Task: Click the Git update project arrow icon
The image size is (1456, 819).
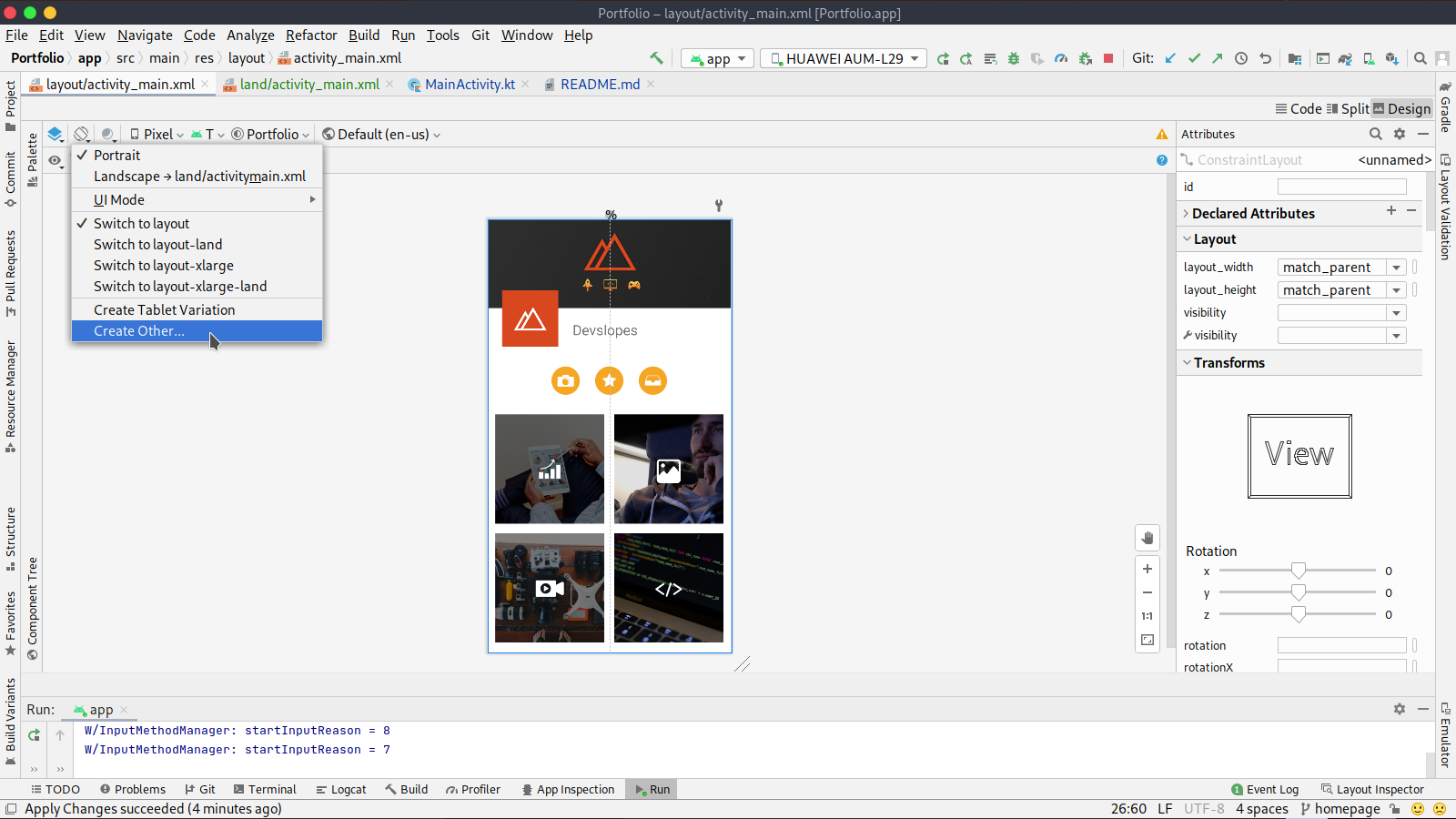Action: pyautogui.click(x=1170, y=58)
